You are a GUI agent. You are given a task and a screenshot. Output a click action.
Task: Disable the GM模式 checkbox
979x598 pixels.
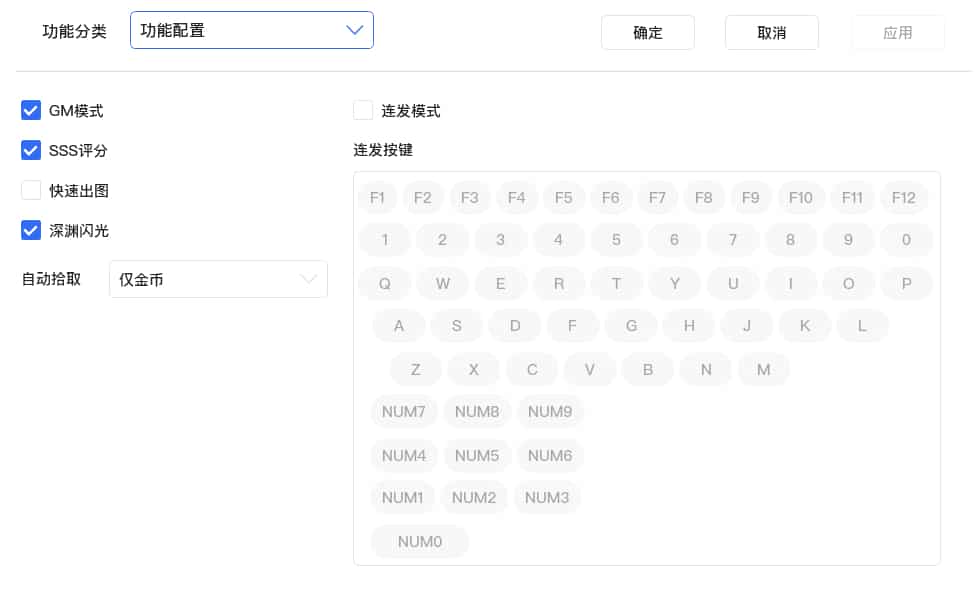click(x=31, y=110)
